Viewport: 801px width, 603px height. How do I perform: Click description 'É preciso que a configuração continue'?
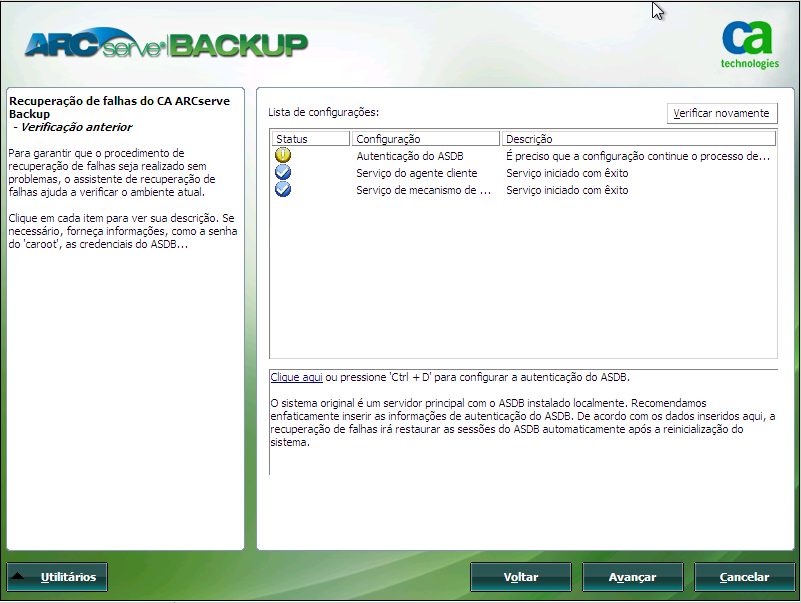tap(638, 156)
